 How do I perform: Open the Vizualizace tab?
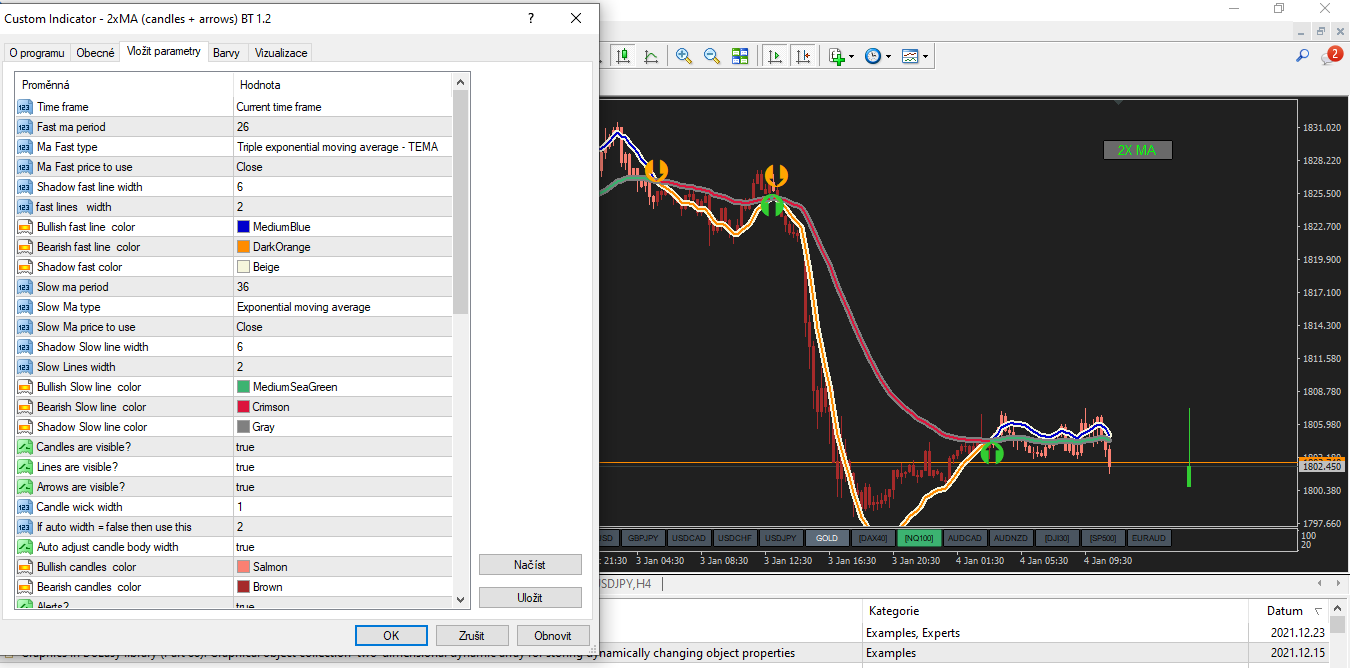coord(281,53)
